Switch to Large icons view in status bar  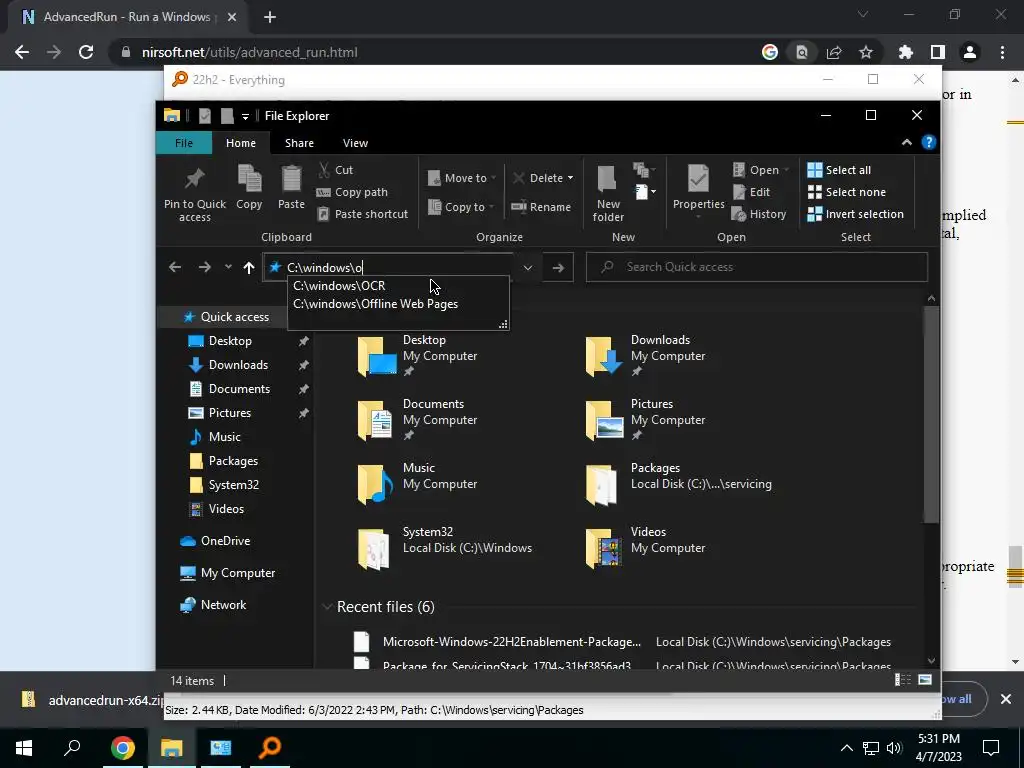[925, 680]
